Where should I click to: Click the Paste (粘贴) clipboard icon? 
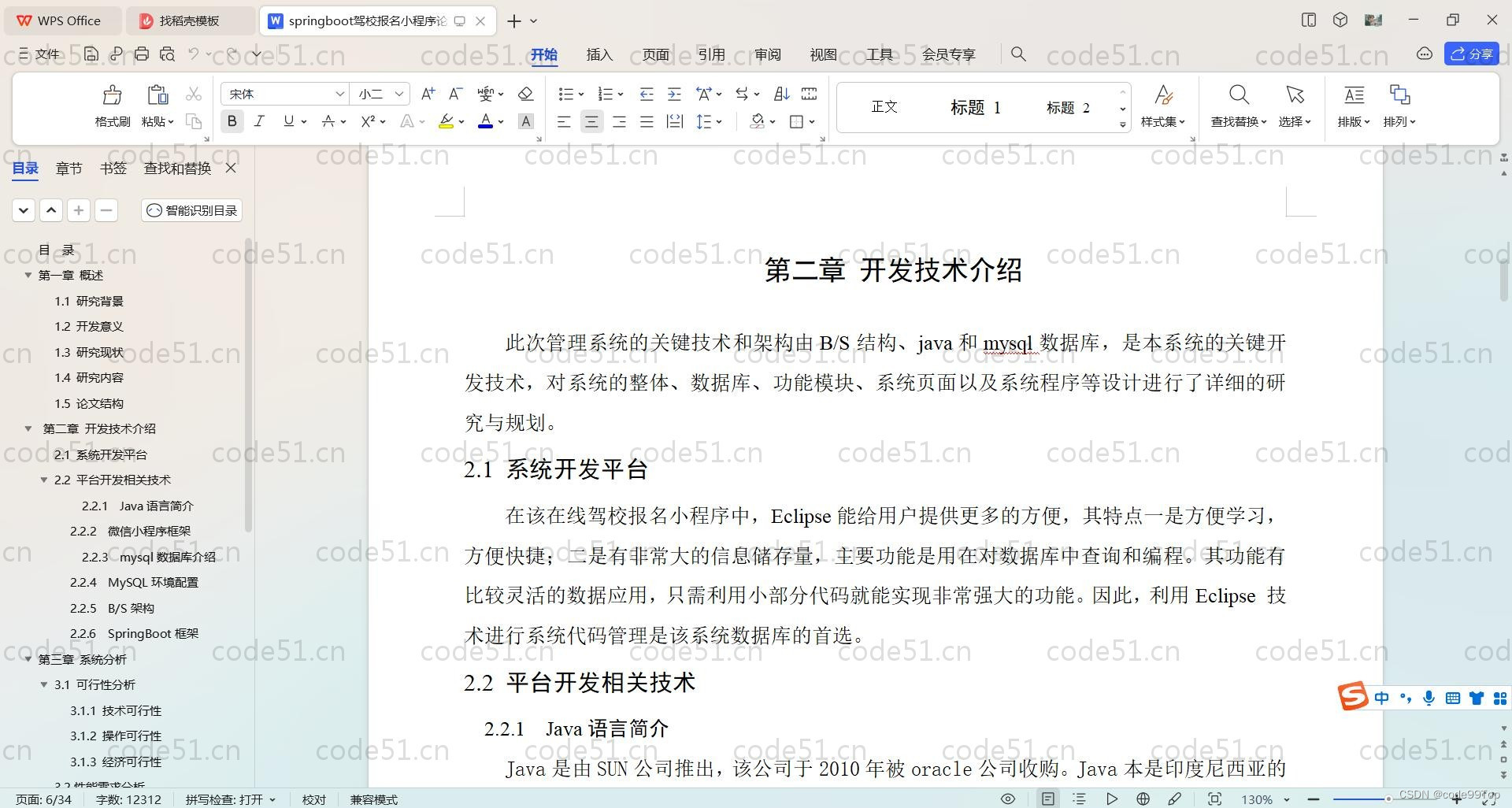click(x=157, y=95)
